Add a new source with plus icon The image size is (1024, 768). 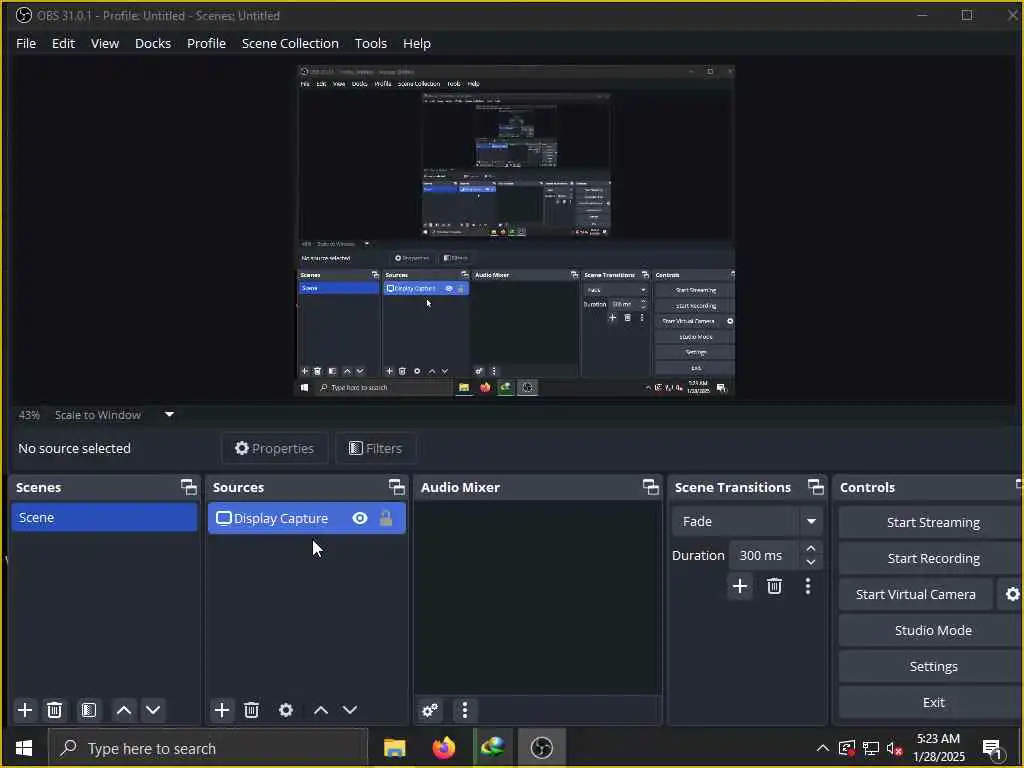pos(222,710)
